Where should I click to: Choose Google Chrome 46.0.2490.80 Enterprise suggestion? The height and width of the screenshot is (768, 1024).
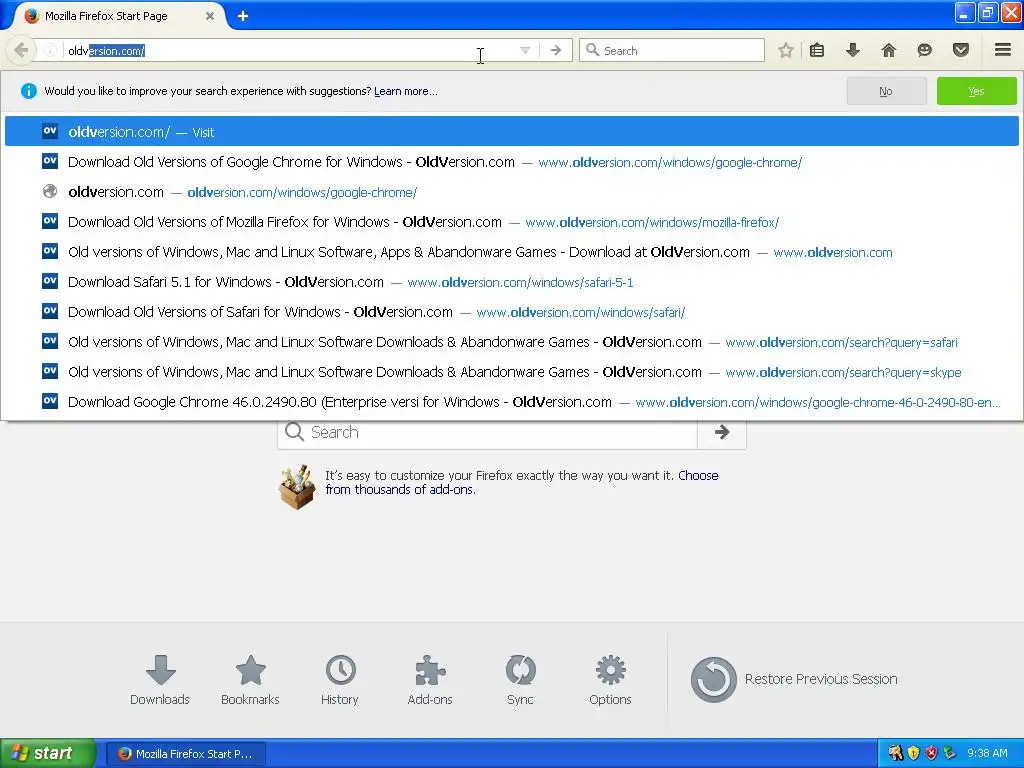click(x=511, y=402)
